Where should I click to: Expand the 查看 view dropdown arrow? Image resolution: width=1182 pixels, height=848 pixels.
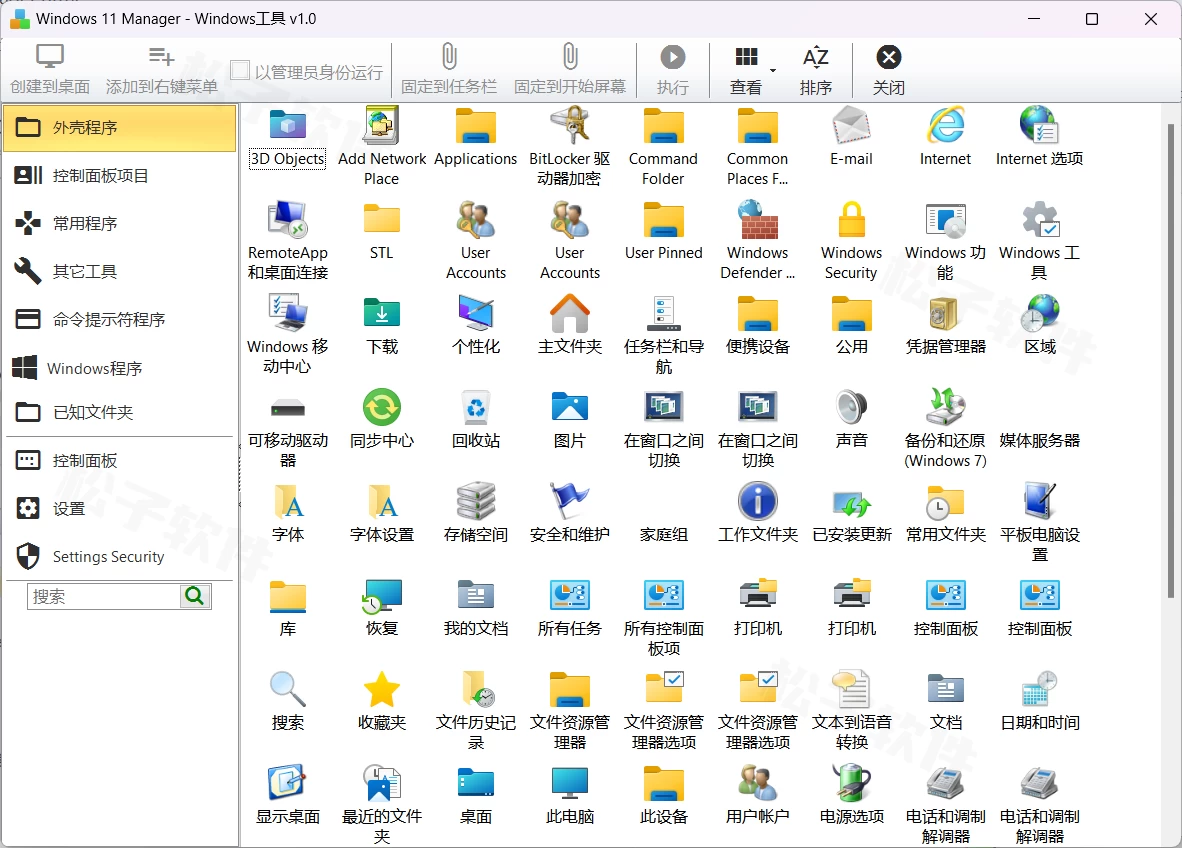click(x=773, y=71)
